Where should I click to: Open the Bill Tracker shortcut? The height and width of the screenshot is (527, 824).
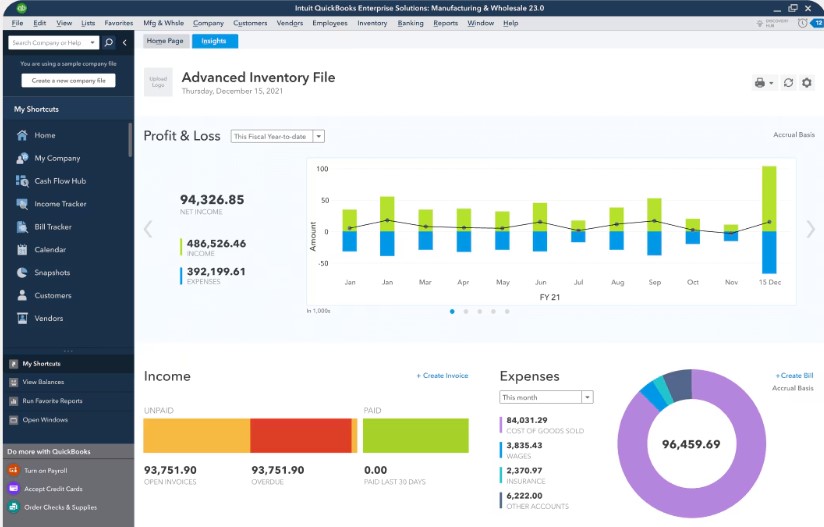point(54,227)
